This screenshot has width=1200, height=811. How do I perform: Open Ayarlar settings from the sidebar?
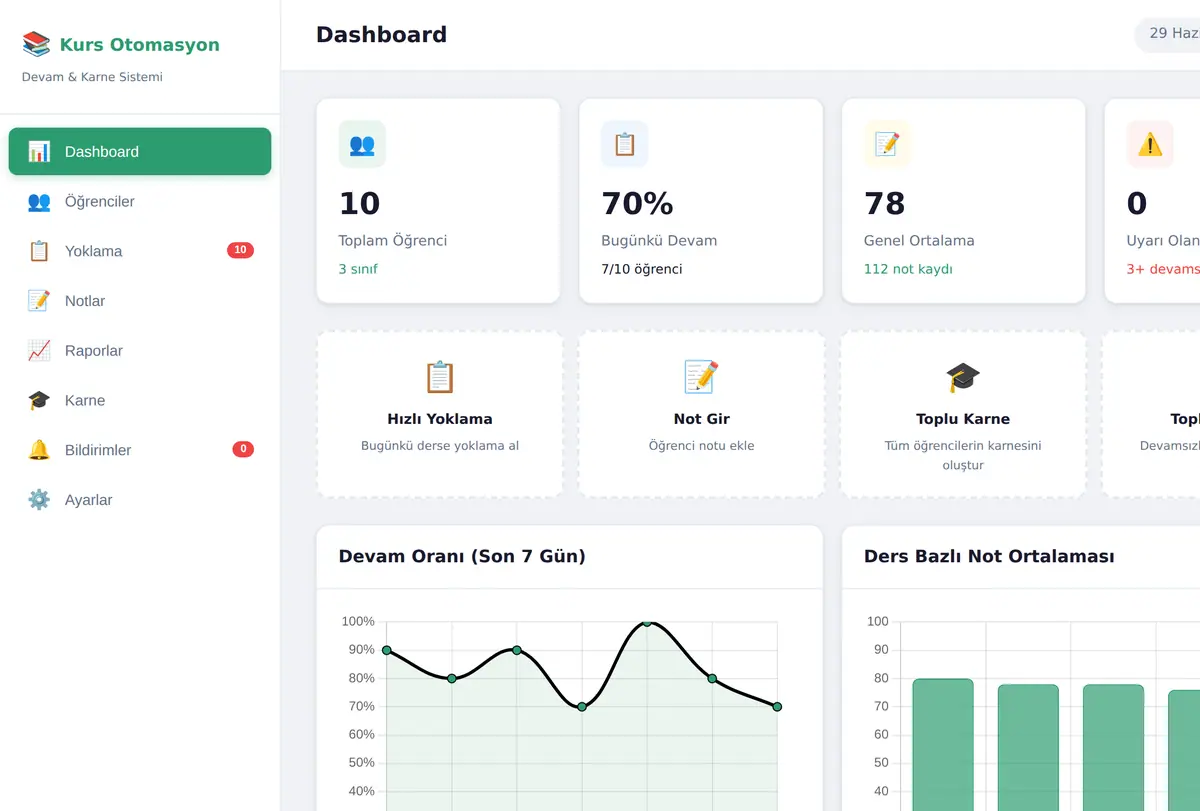[x=140, y=500]
